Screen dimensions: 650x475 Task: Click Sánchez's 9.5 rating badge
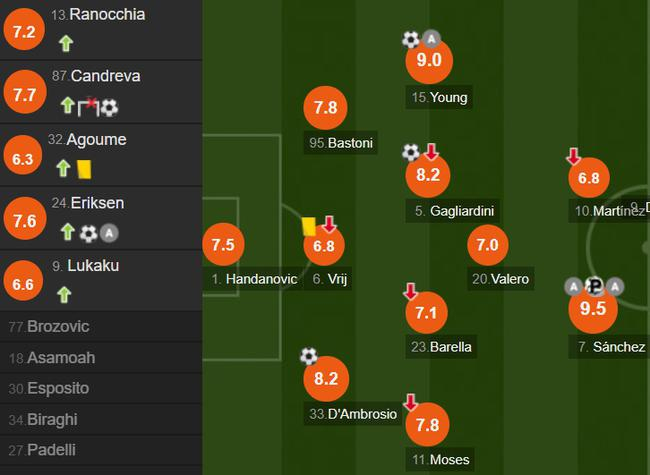click(x=593, y=309)
